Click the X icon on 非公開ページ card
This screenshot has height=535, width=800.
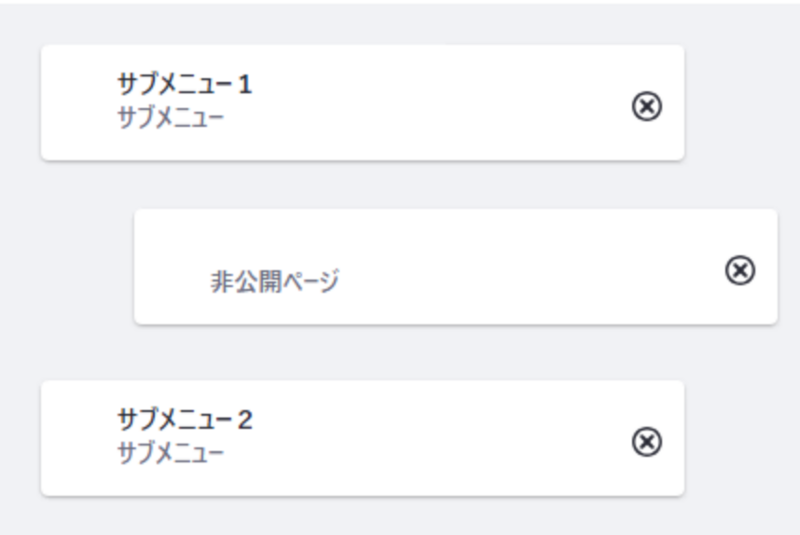(x=740, y=270)
